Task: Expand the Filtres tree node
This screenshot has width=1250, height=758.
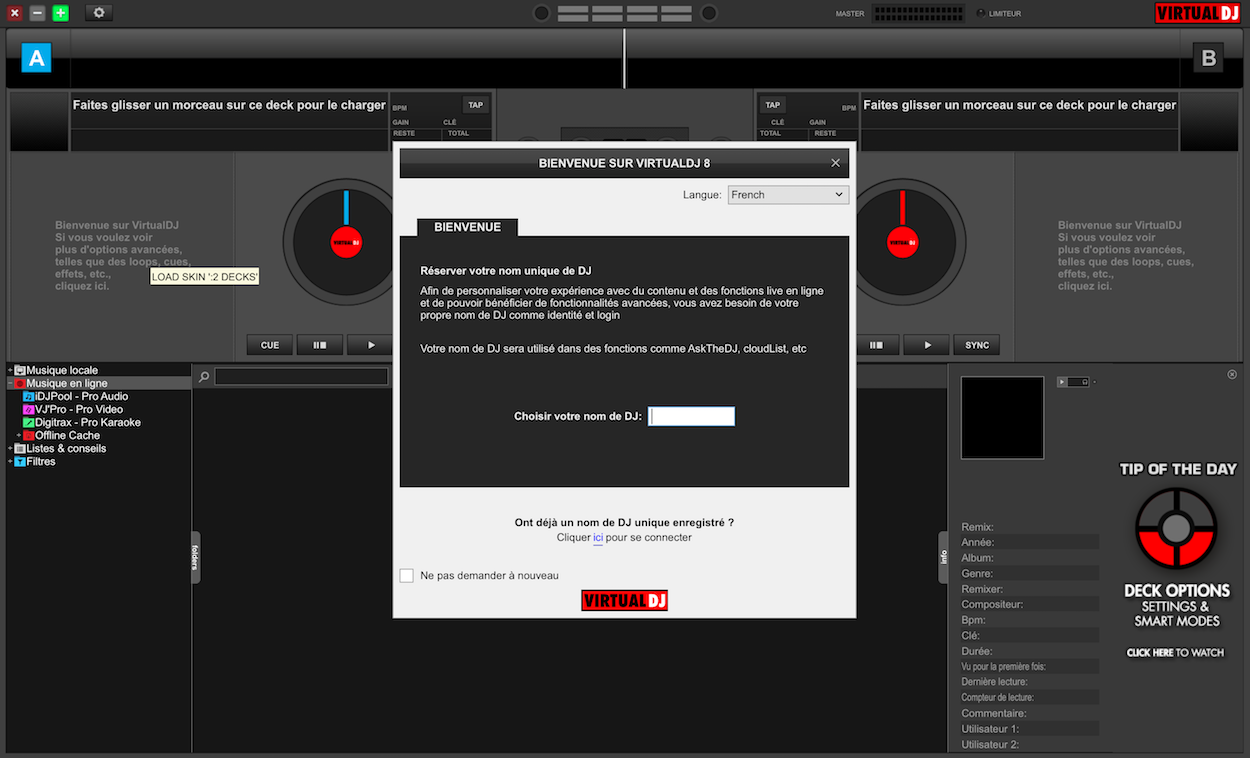Action: 10,461
